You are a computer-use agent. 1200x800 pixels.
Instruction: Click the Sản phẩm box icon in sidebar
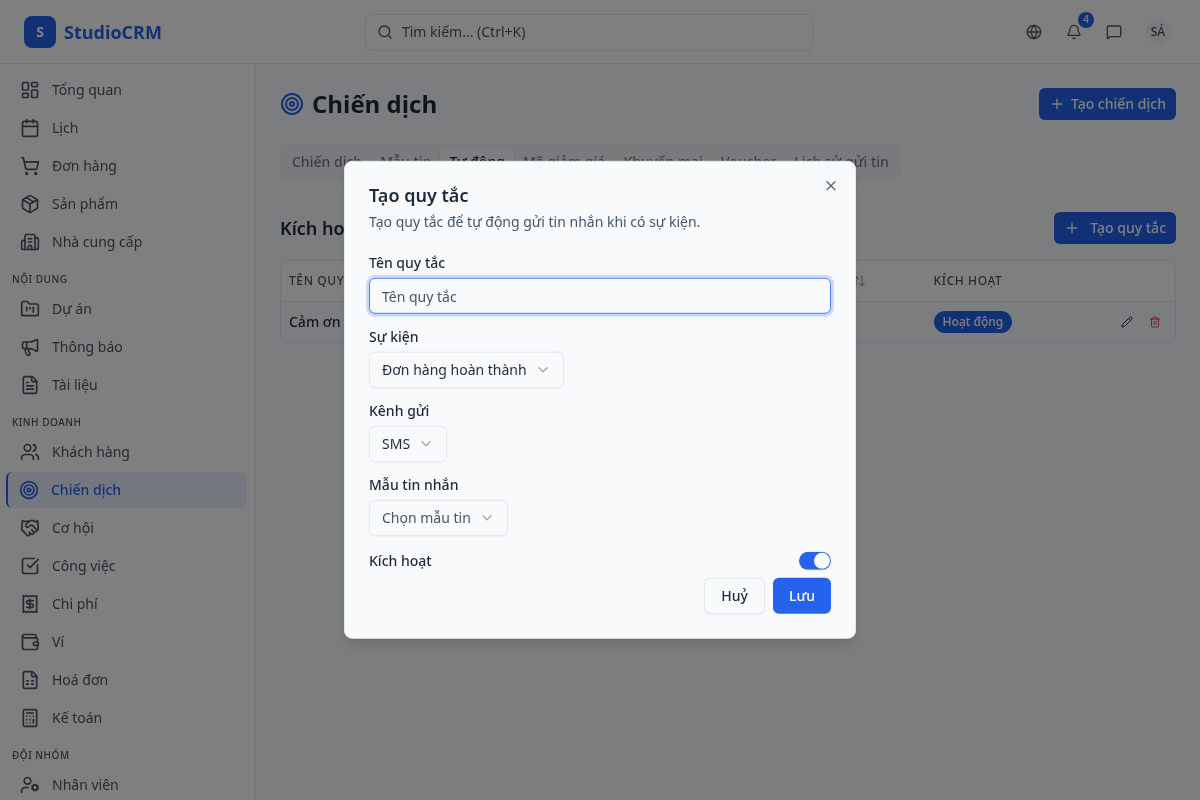(30, 204)
